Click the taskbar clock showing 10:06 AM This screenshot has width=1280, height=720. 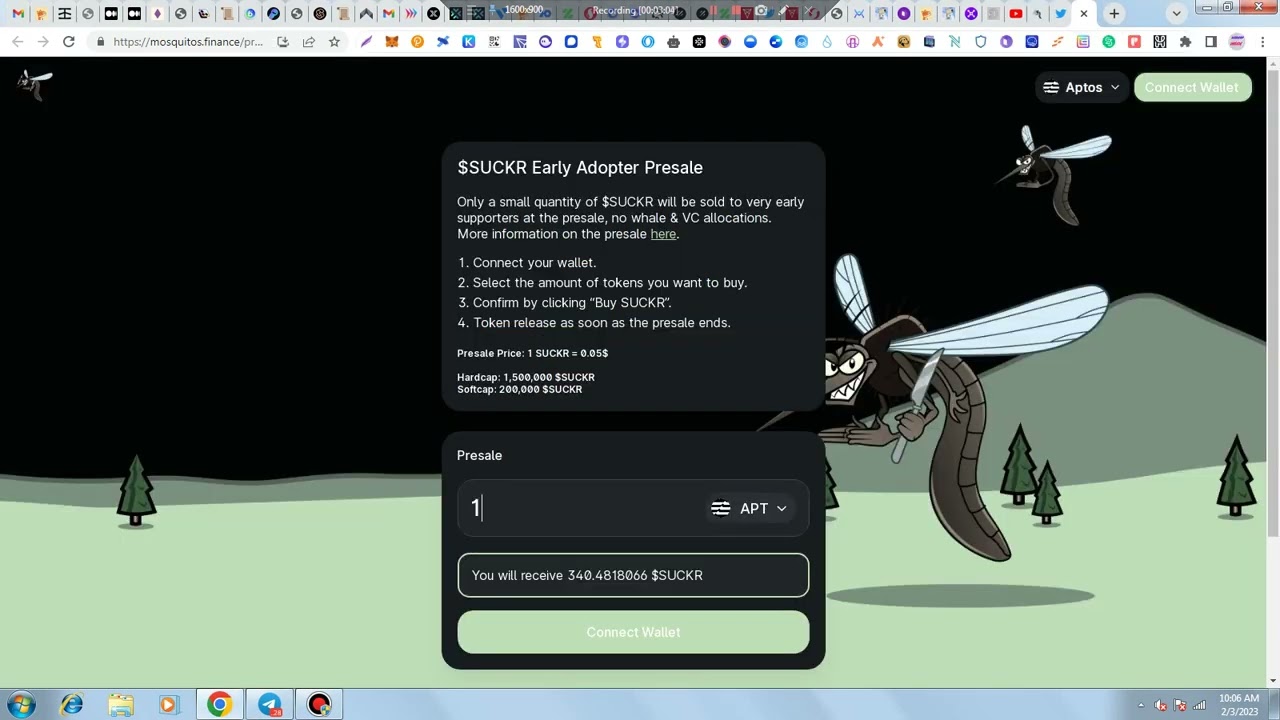pos(1238,705)
